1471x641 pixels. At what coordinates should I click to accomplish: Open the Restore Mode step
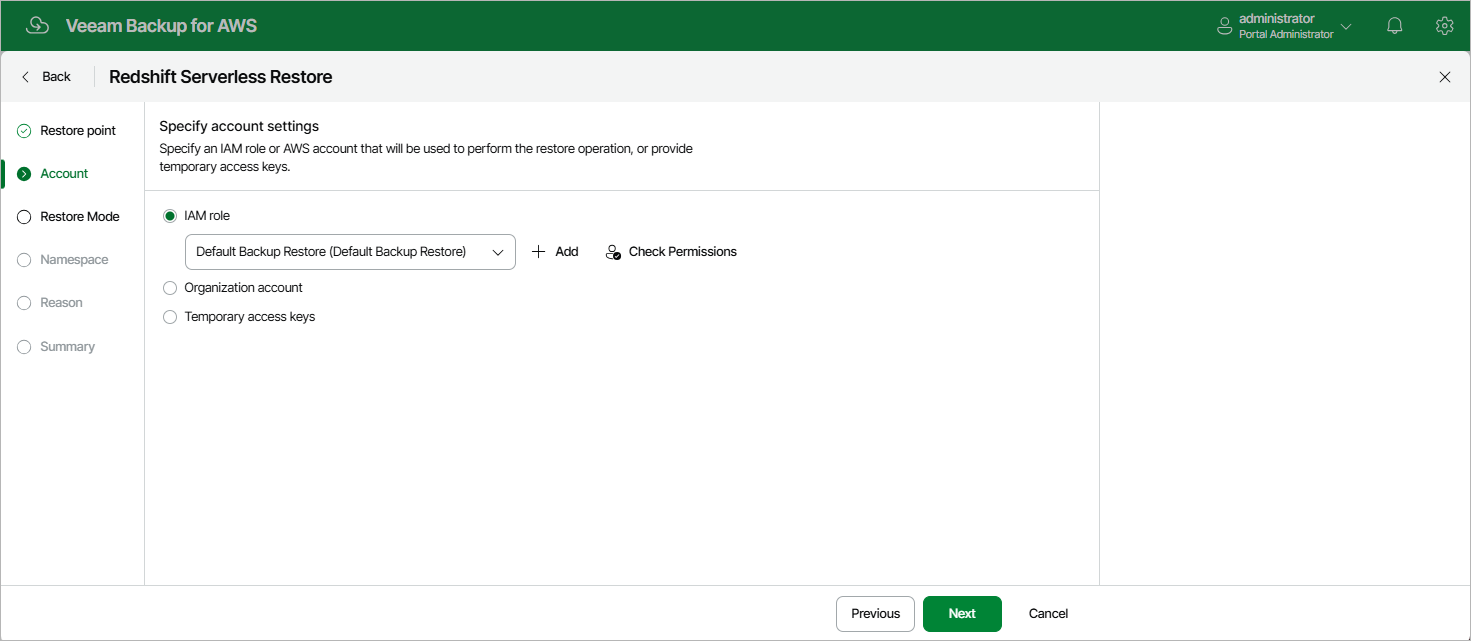[x=80, y=217]
